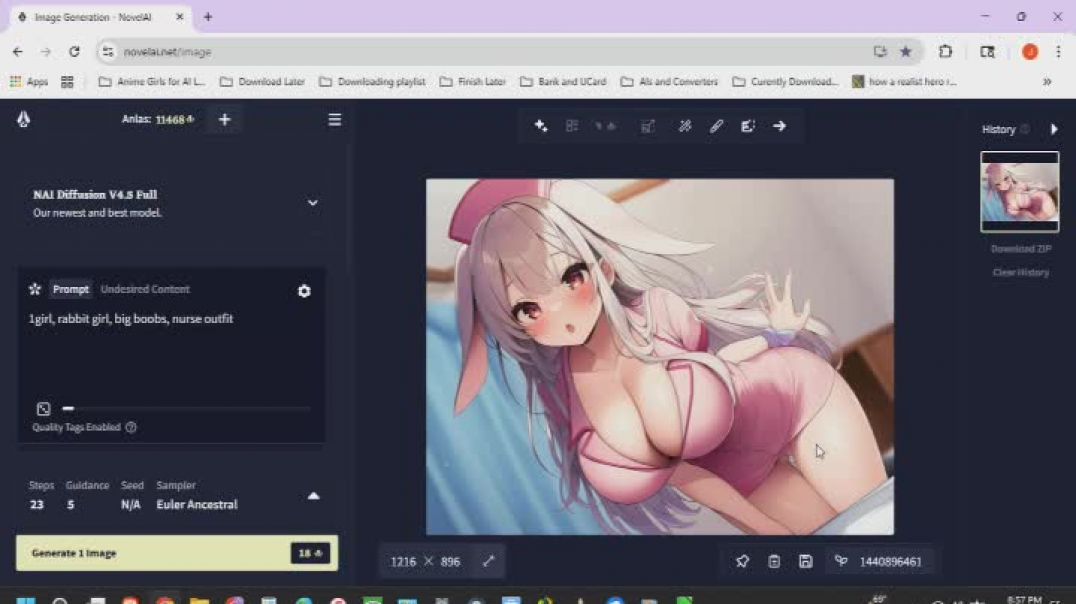Toggle the pin icon below the image
Screen dimensions: 1076x604
click(742, 562)
